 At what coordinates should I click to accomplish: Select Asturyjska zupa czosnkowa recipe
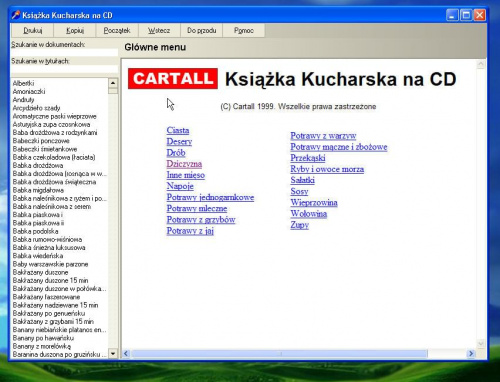[51, 124]
